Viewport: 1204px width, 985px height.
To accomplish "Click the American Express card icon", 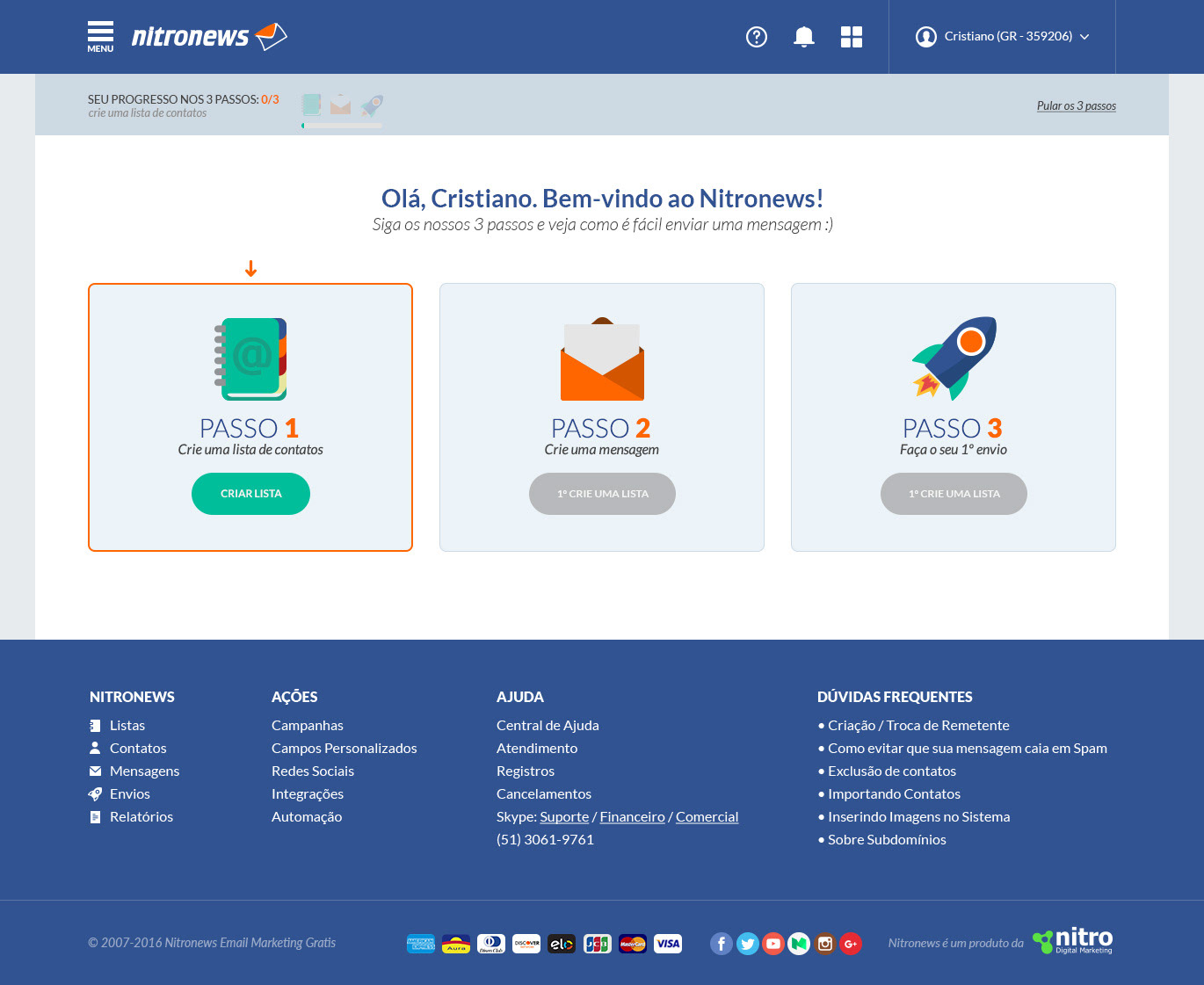I will pos(421,944).
